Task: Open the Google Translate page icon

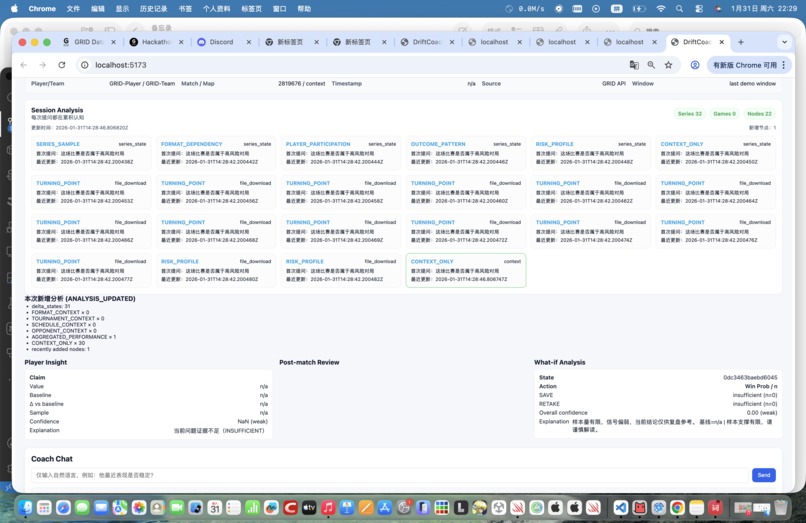Action: 634,65
